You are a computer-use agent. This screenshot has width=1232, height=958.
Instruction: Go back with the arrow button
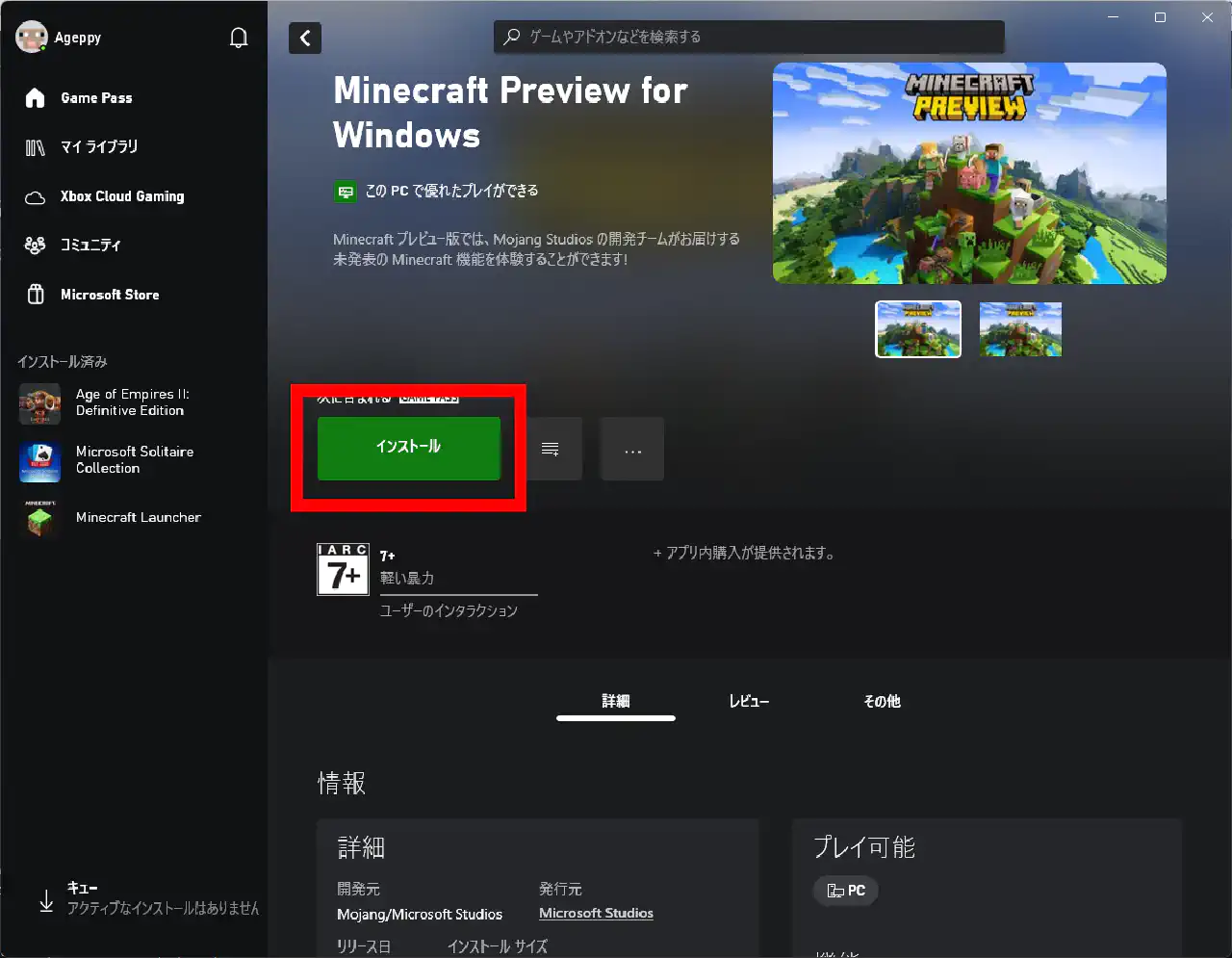point(305,38)
